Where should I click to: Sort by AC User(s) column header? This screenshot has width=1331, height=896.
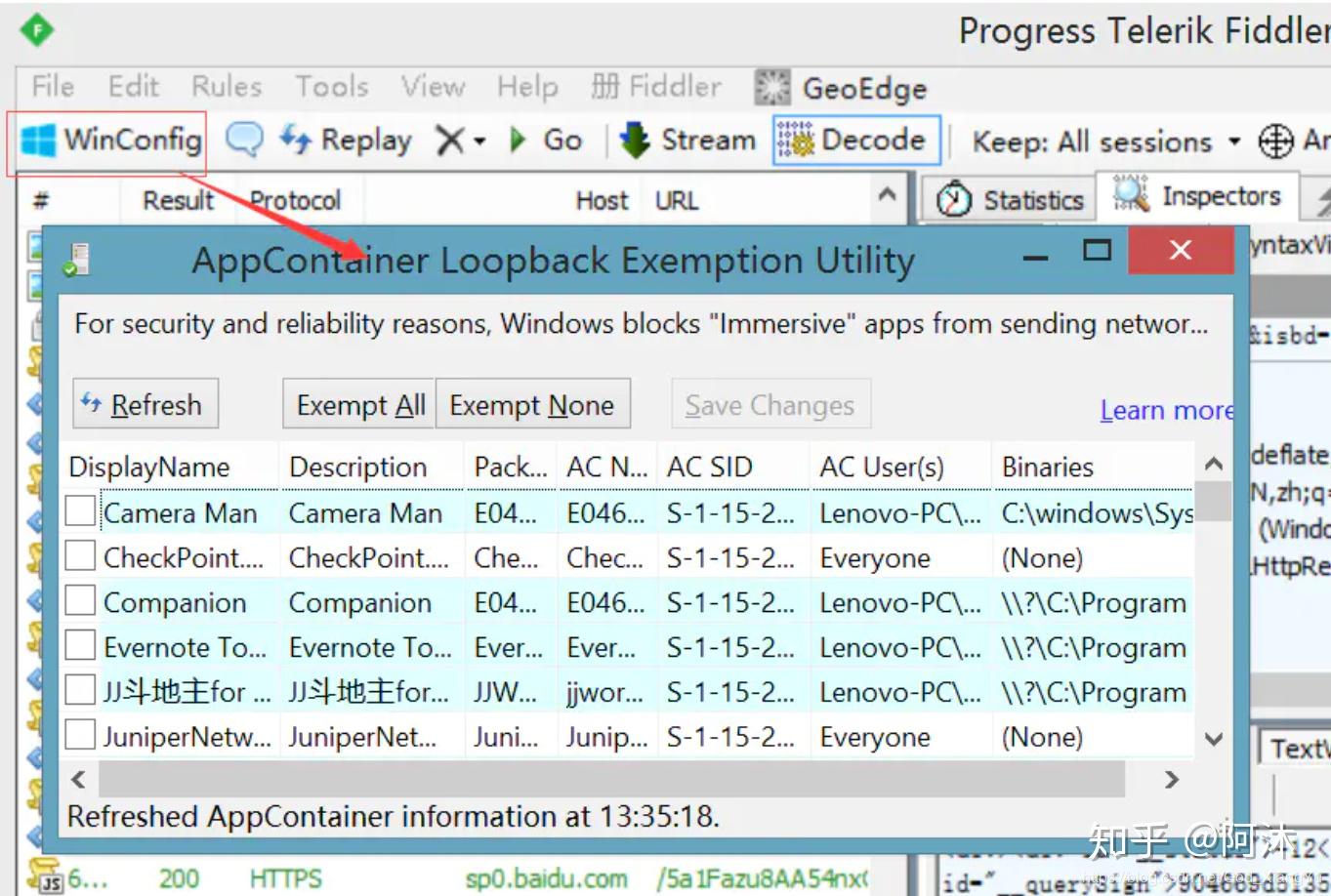[901, 467]
